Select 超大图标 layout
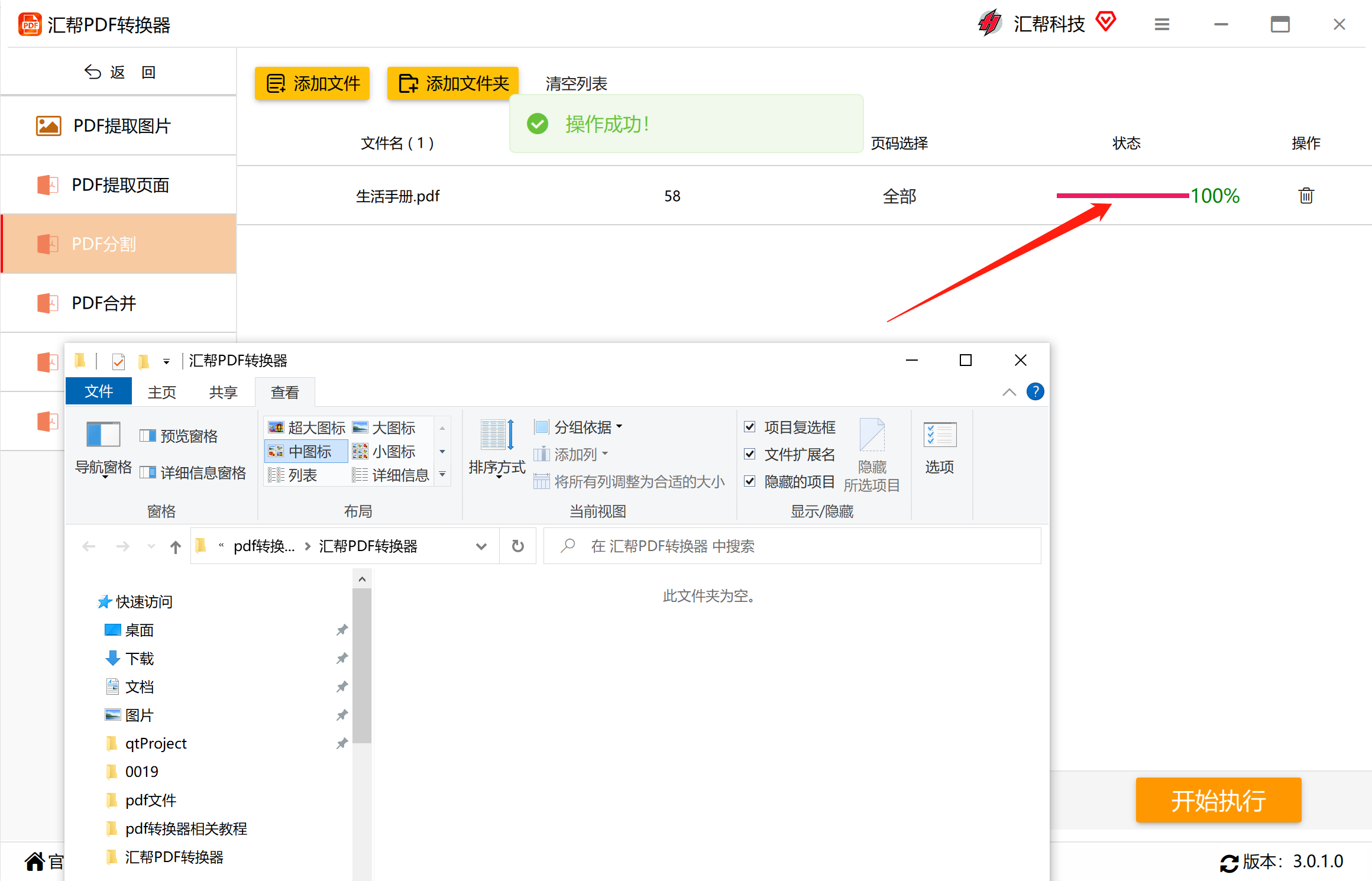Image resolution: width=1372 pixels, height=881 pixels. (306, 427)
